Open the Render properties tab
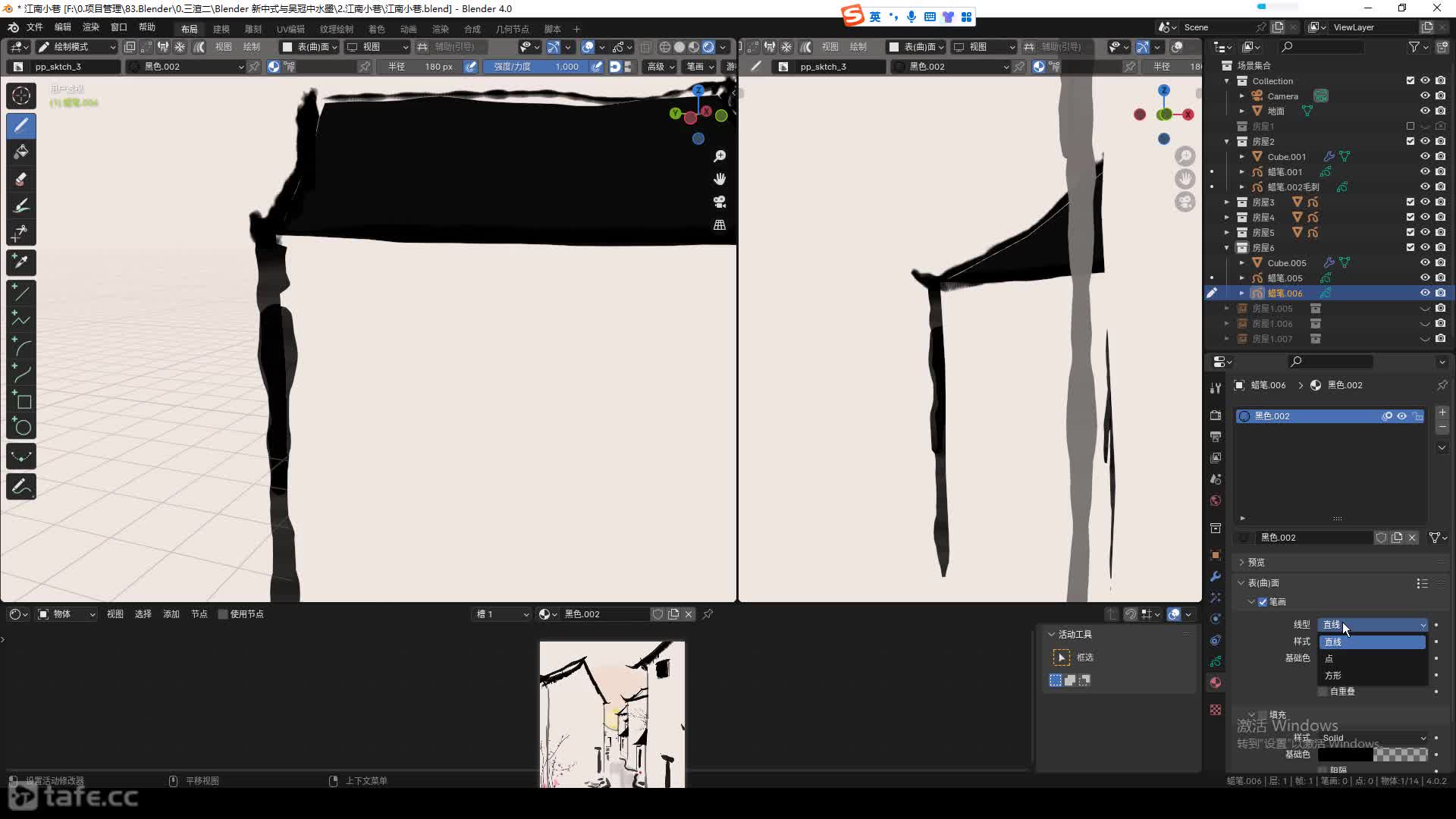Viewport: 1456px width, 819px height. pos(1216,415)
